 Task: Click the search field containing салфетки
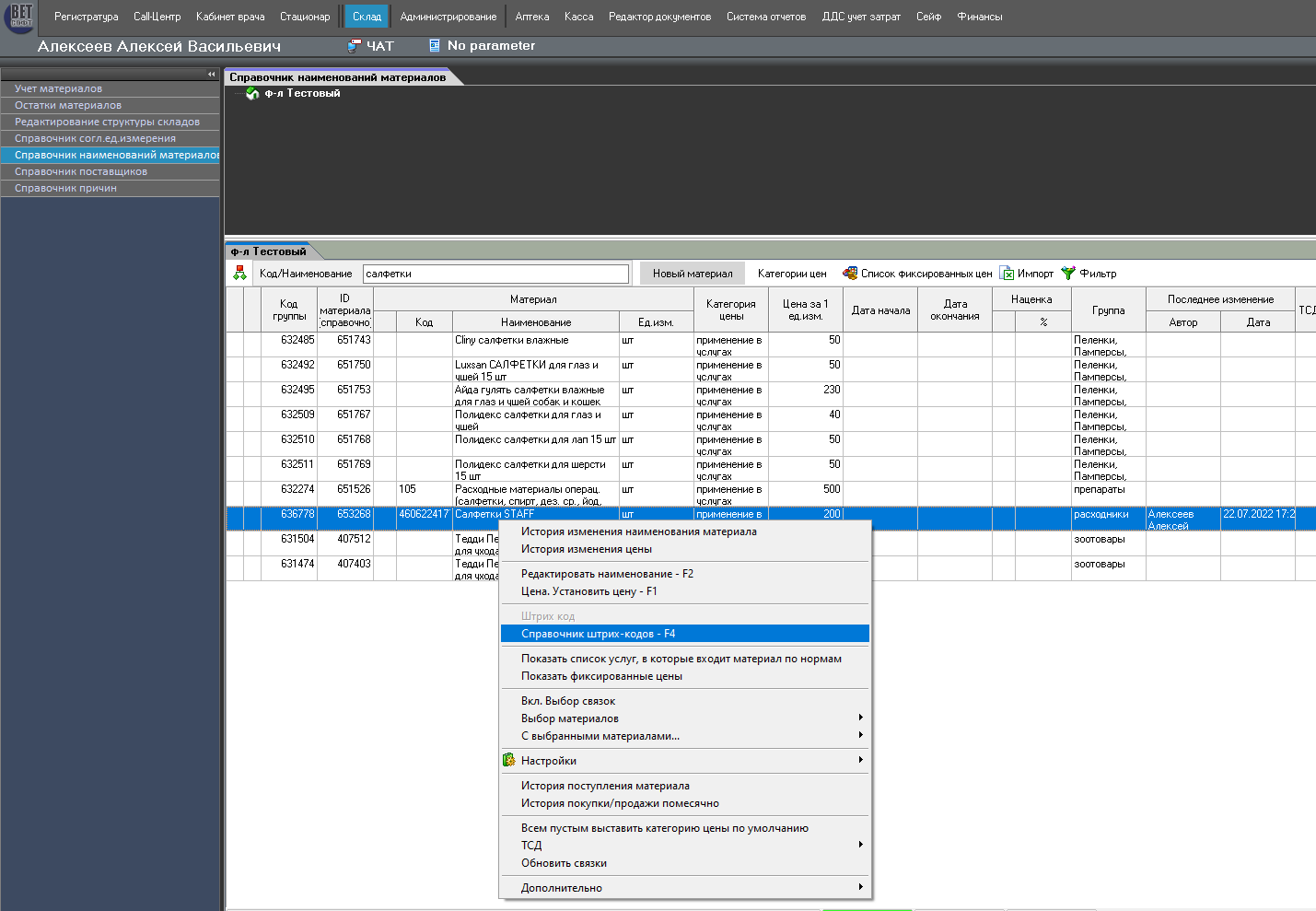(495, 274)
